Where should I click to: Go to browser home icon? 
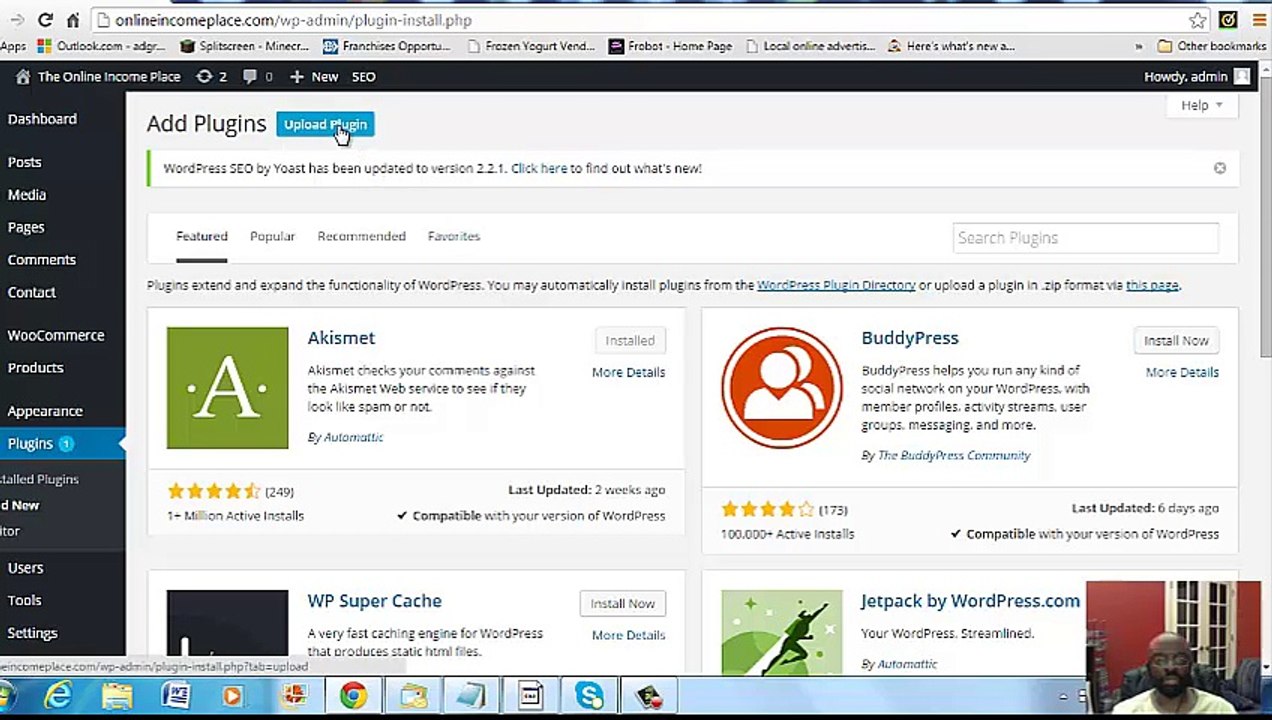coord(73,20)
